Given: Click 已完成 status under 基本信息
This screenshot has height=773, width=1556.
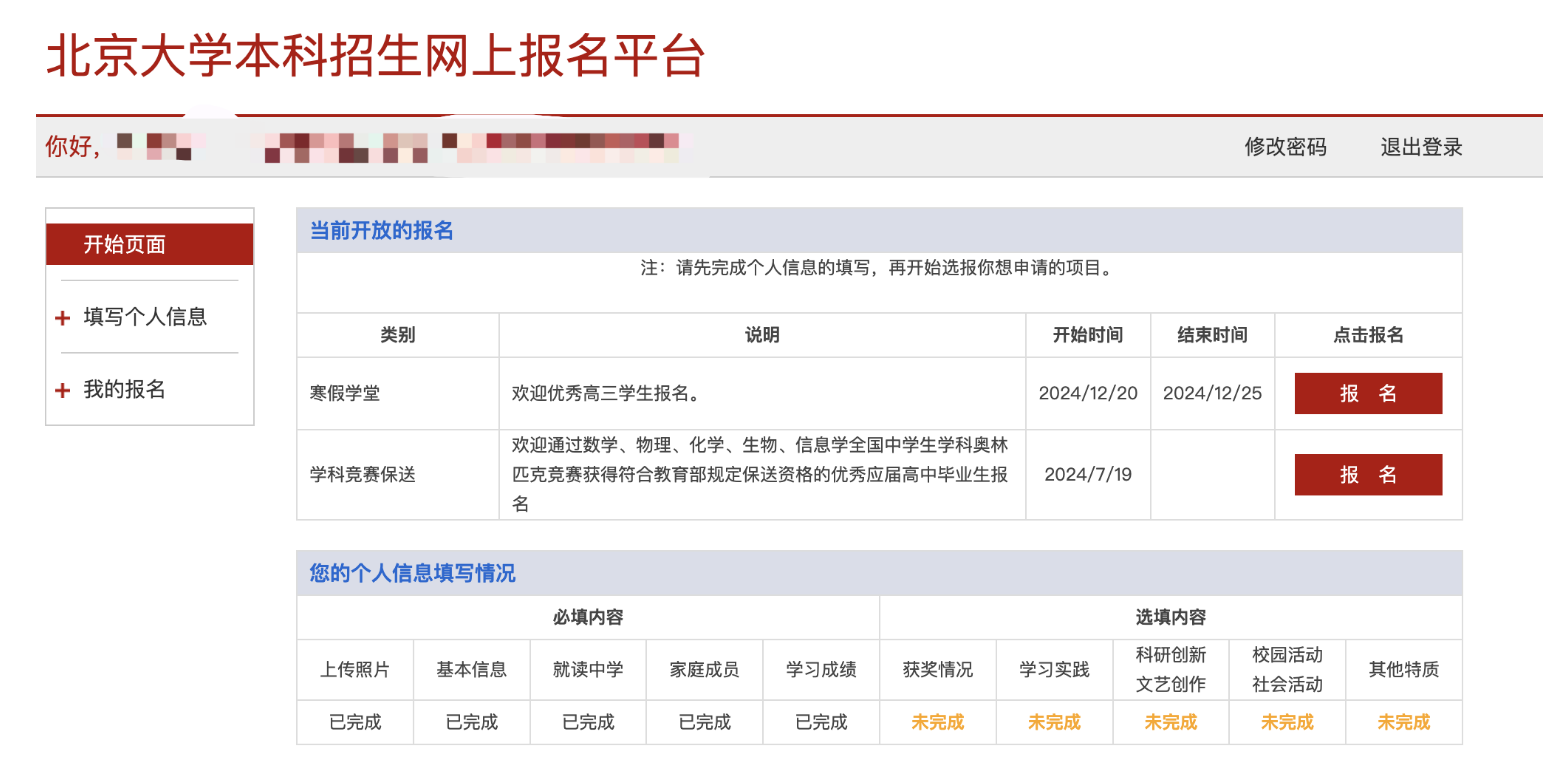Looking at the screenshot, I should (x=471, y=722).
